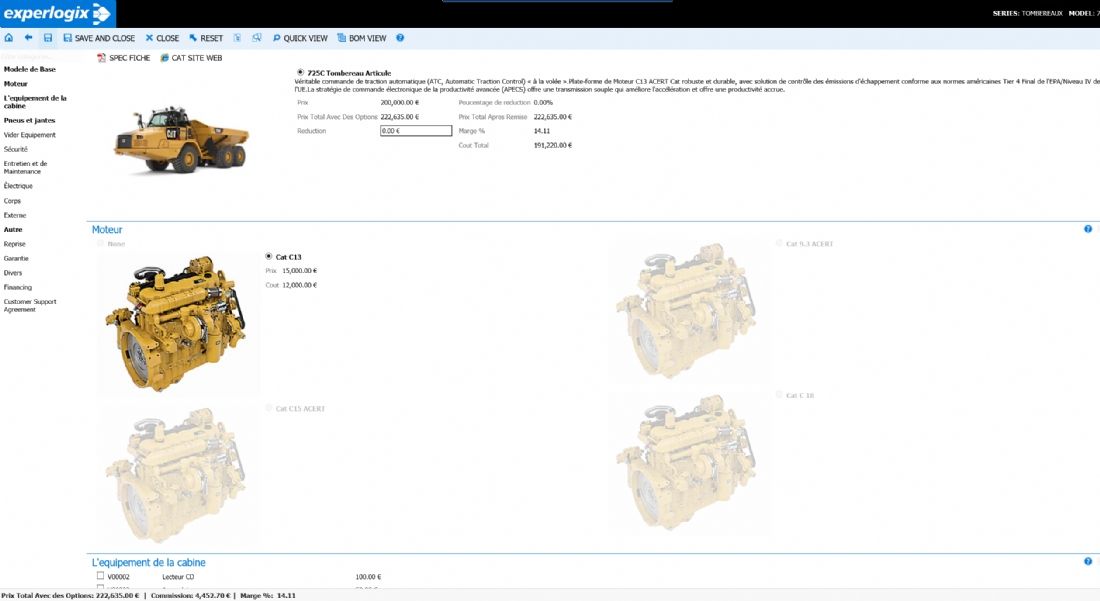
Task: Open the Spec Fiche PDF
Action: coord(123,58)
